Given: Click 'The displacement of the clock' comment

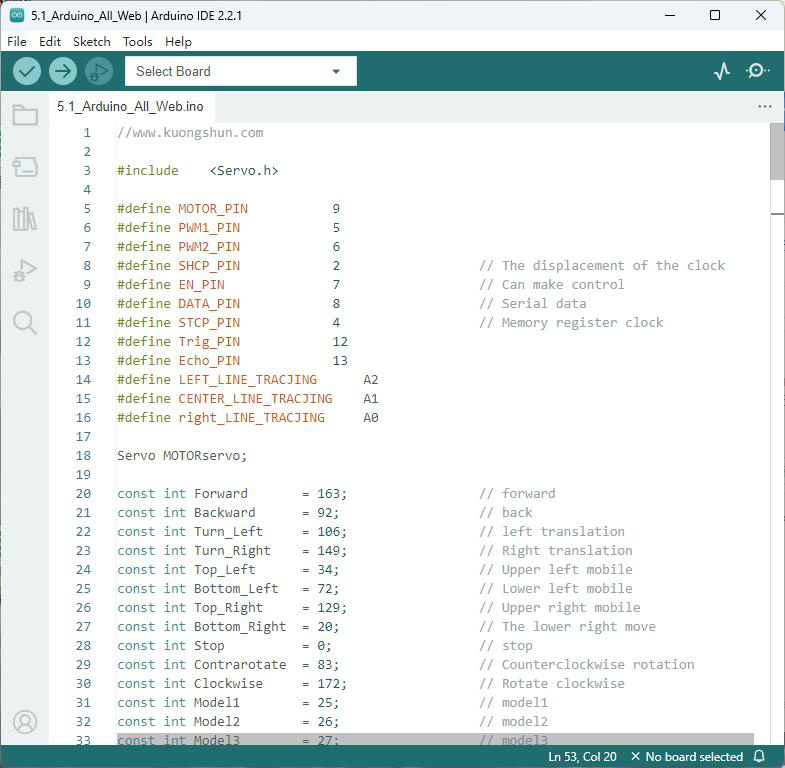Looking at the screenshot, I should click(602, 266).
